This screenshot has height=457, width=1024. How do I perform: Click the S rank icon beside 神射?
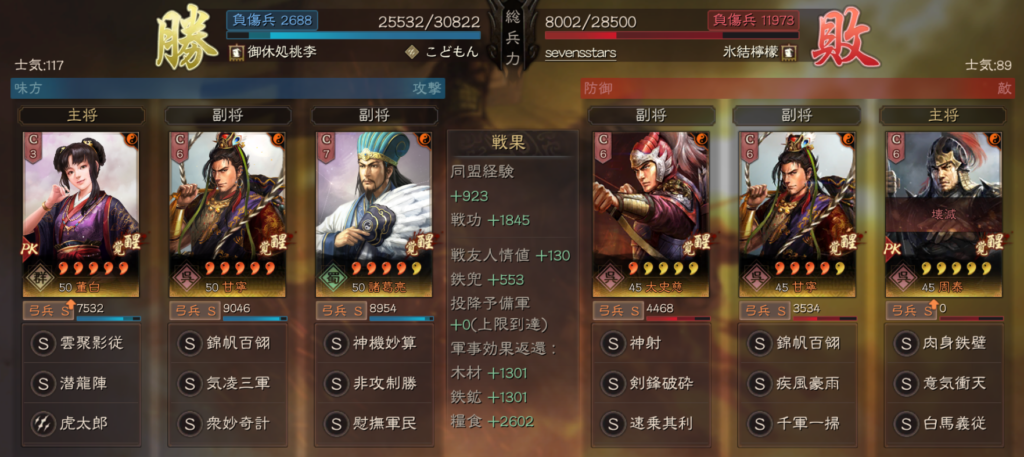613,343
